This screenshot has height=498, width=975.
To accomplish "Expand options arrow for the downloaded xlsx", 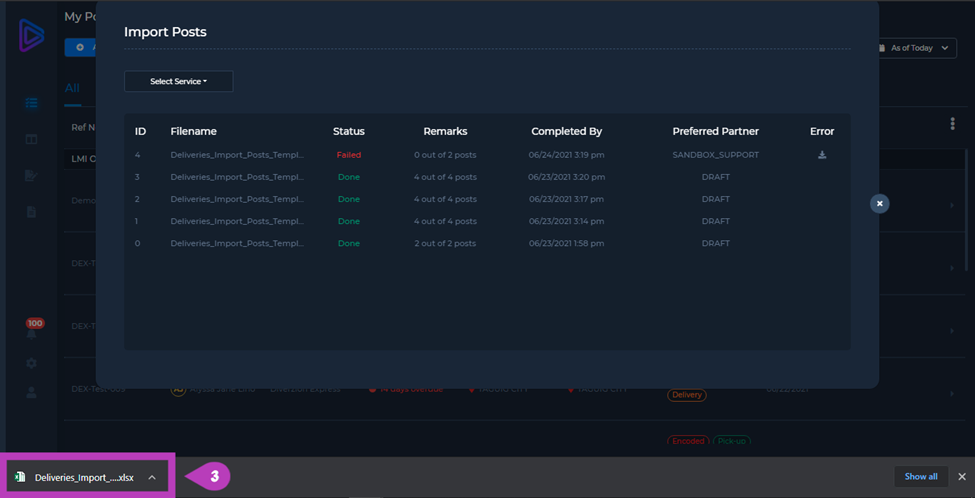I will coord(152,477).
